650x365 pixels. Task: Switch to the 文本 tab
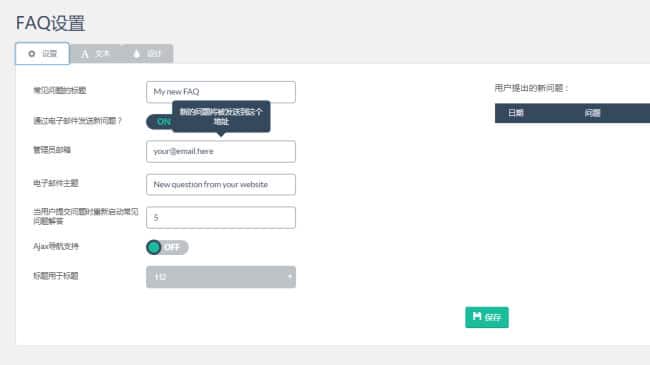coord(95,54)
